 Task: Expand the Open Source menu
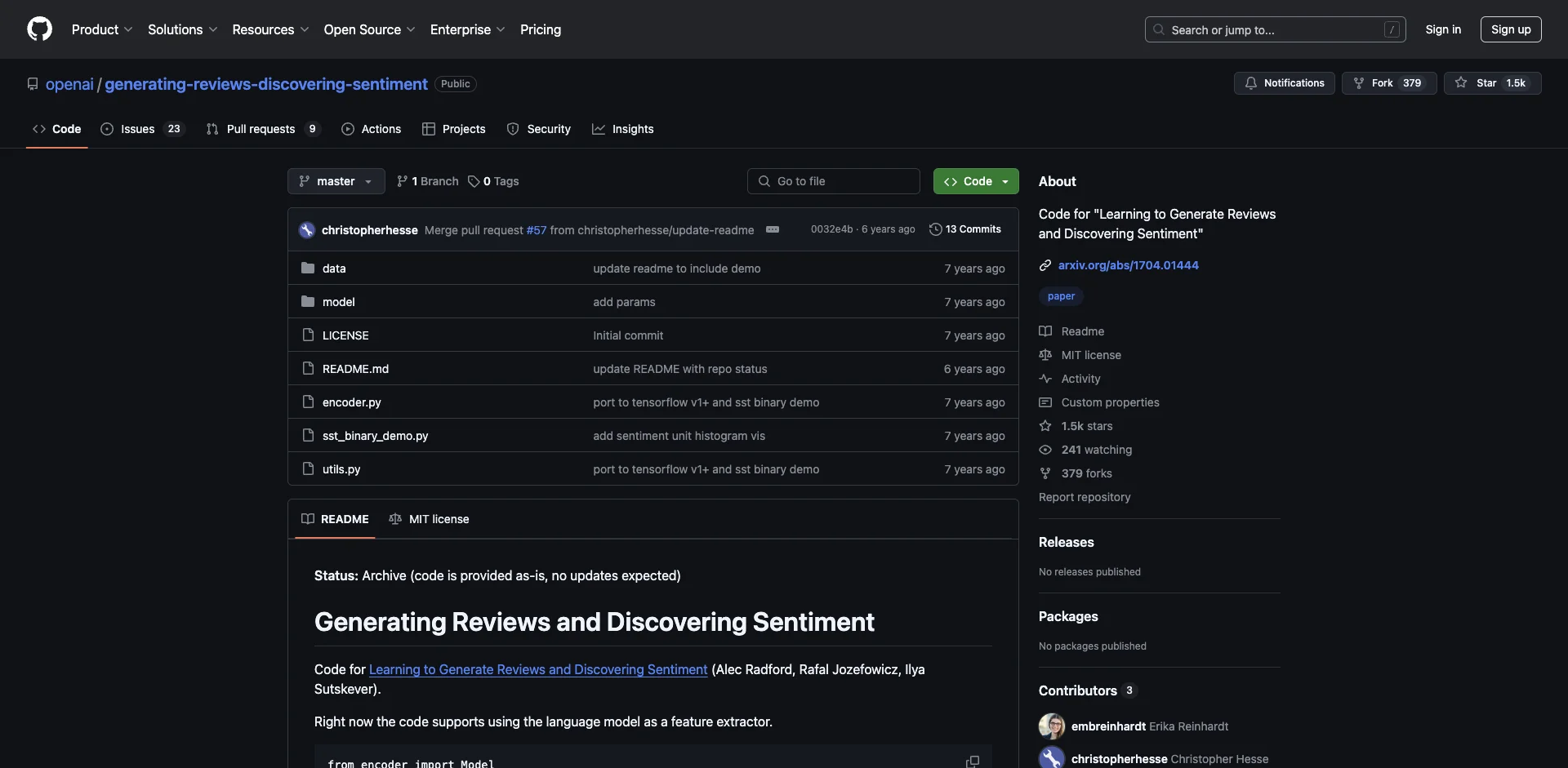point(369,29)
